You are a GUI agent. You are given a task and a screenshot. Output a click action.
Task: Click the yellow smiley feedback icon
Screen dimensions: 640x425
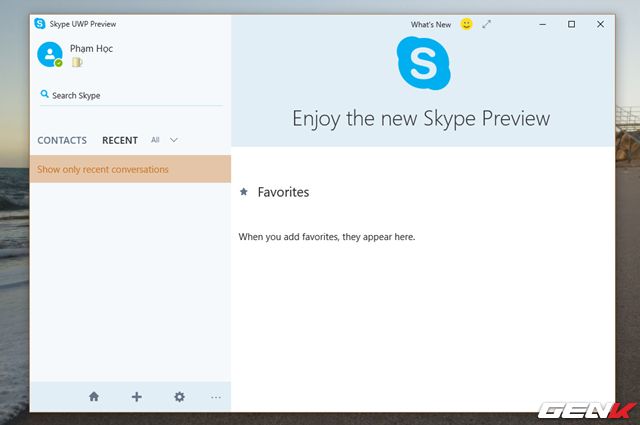pyautogui.click(x=466, y=24)
